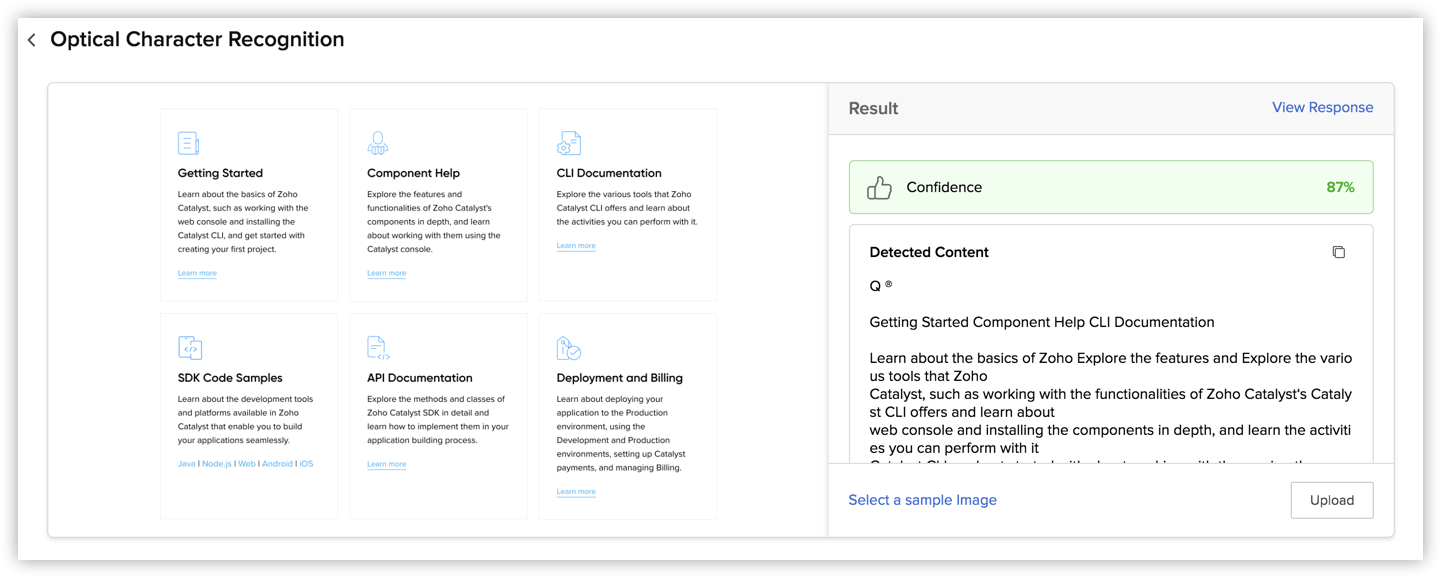This screenshot has height=578, width=1441.
Task: Open Learn more under Getting Started
Action: coord(197,273)
